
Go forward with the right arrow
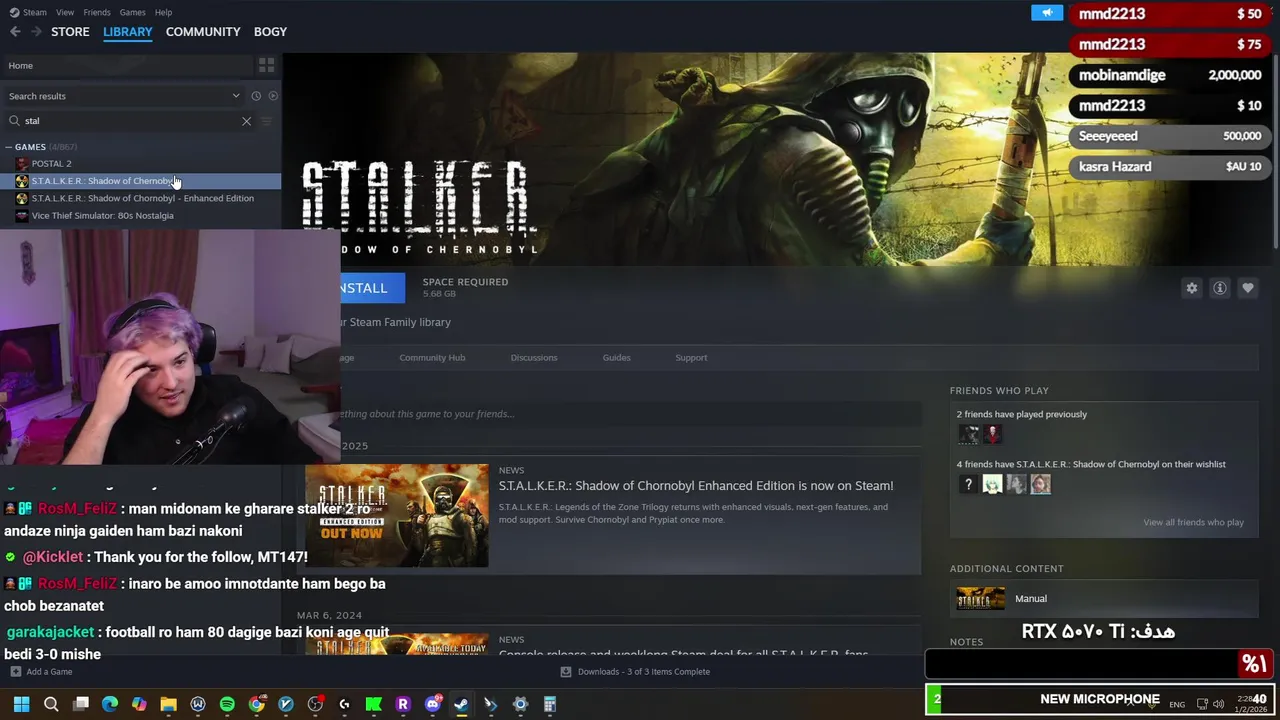pyautogui.click(x=36, y=32)
